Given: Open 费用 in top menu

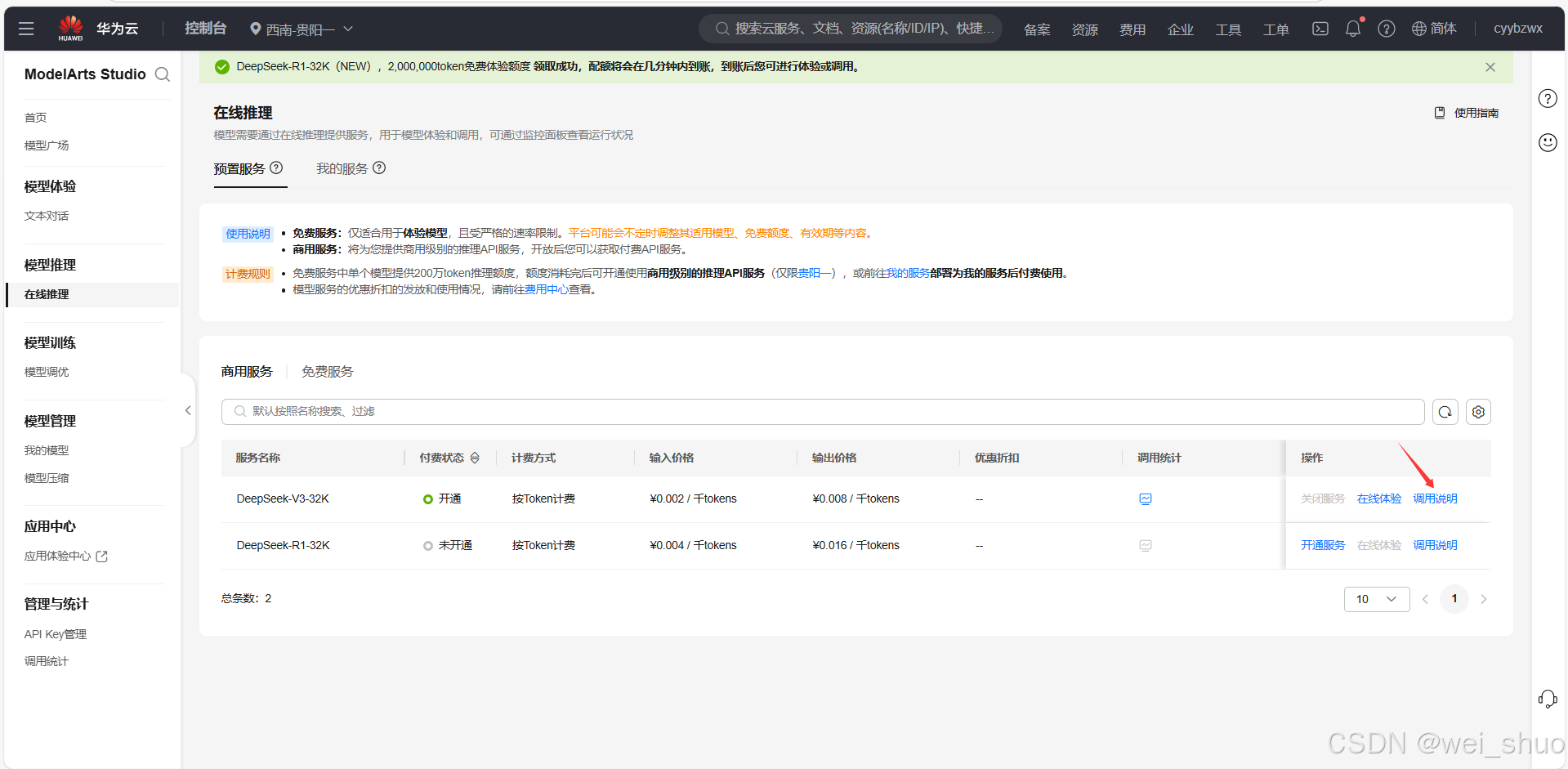Looking at the screenshot, I should click(1132, 29).
